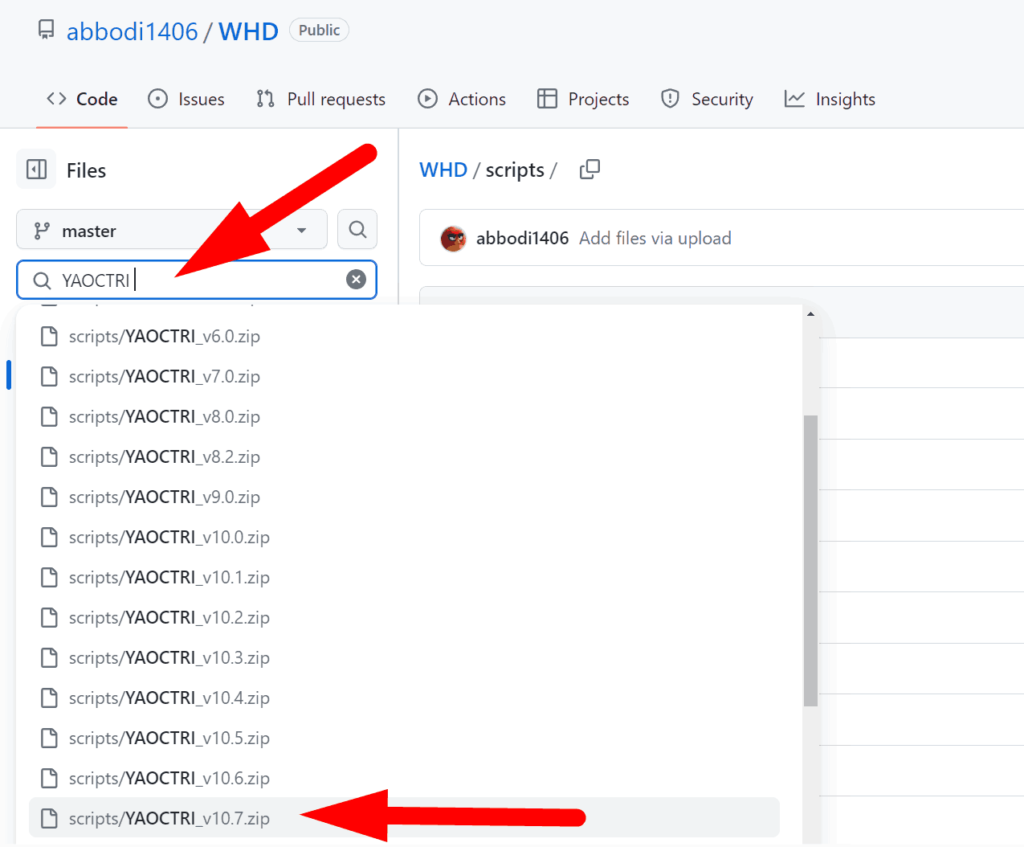
Task: Collapse the Files side panel icon
Action: (37, 170)
